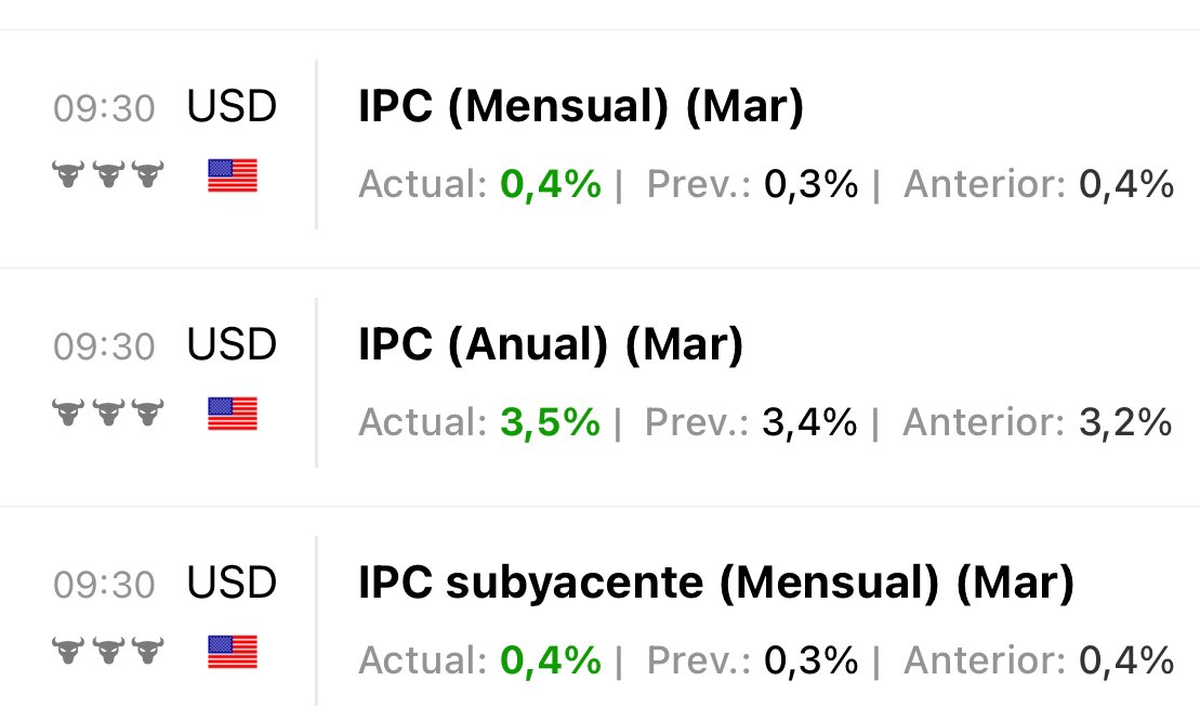Tap the US flag in IPC (Mensual) row
Viewport: 1200px width, 720px height.
(x=233, y=176)
